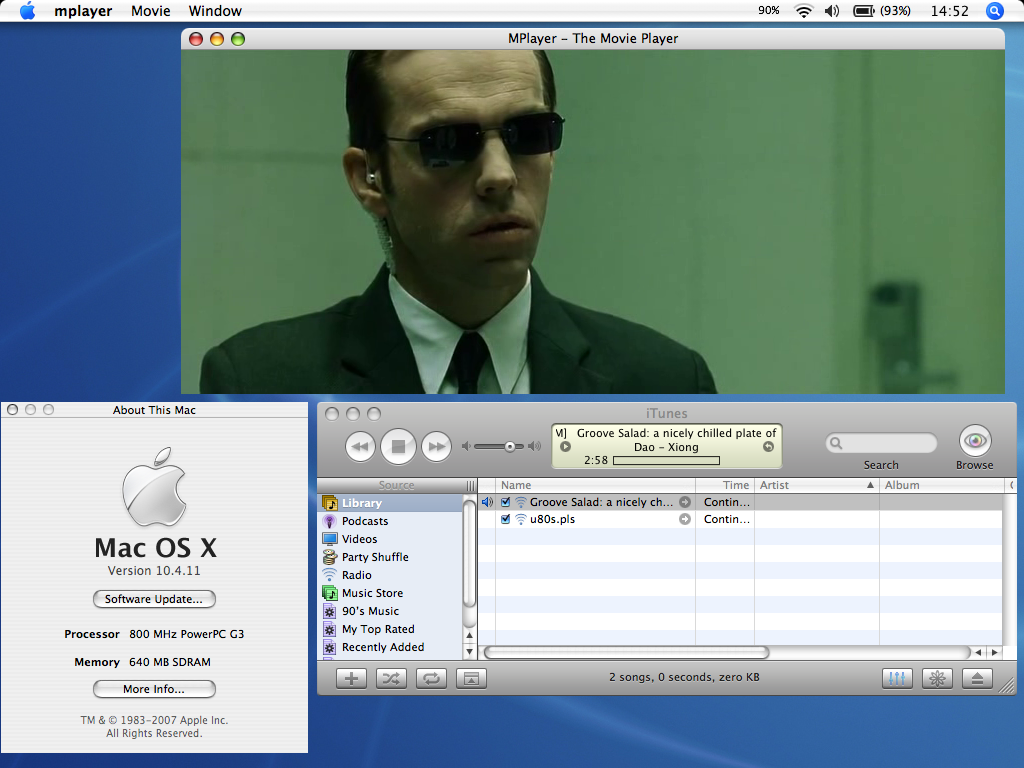The height and width of the screenshot is (768, 1024).
Task: Click the 14:52 clock in menu bar
Action: [x=950, y=11]
